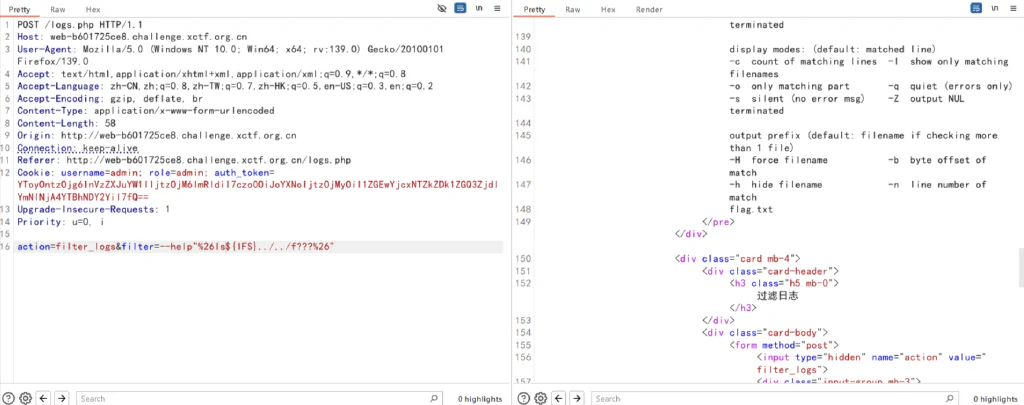
Task: Go to previous search match in request
Action: click(43, 398)
